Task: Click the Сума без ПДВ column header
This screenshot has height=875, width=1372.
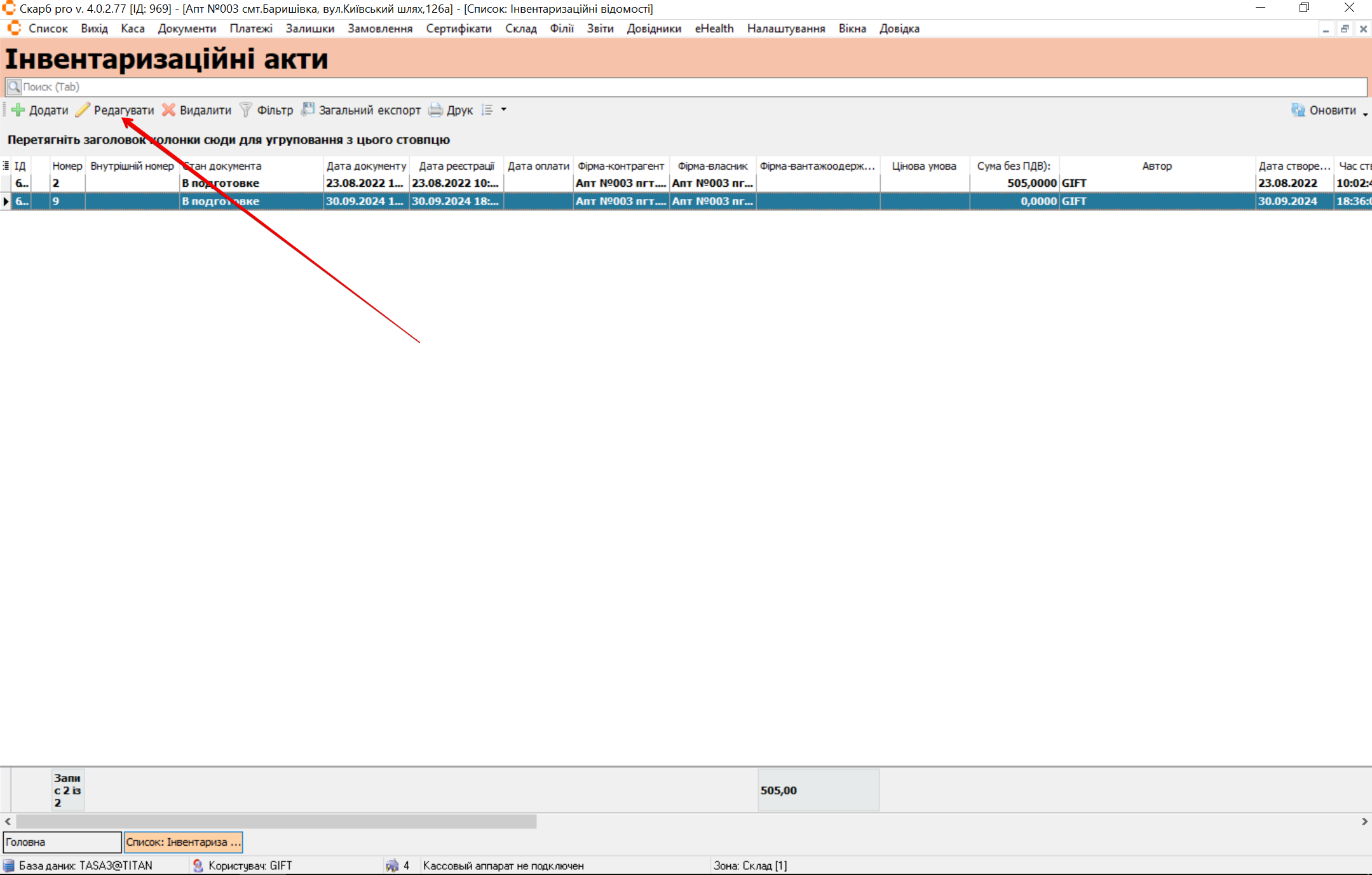Action: [1013, 166]
